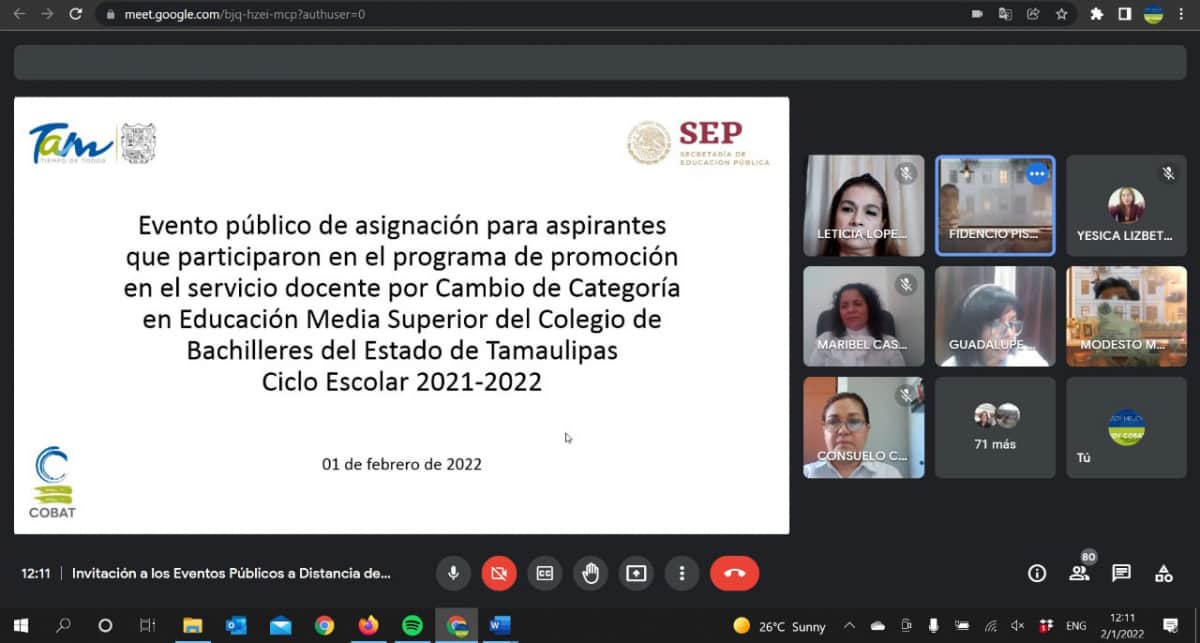Viewport: 1200px width, 643px height.
Task: Open Spotify from the Windows taskbar
Action: pyautogui.click(x=412, y=626)
